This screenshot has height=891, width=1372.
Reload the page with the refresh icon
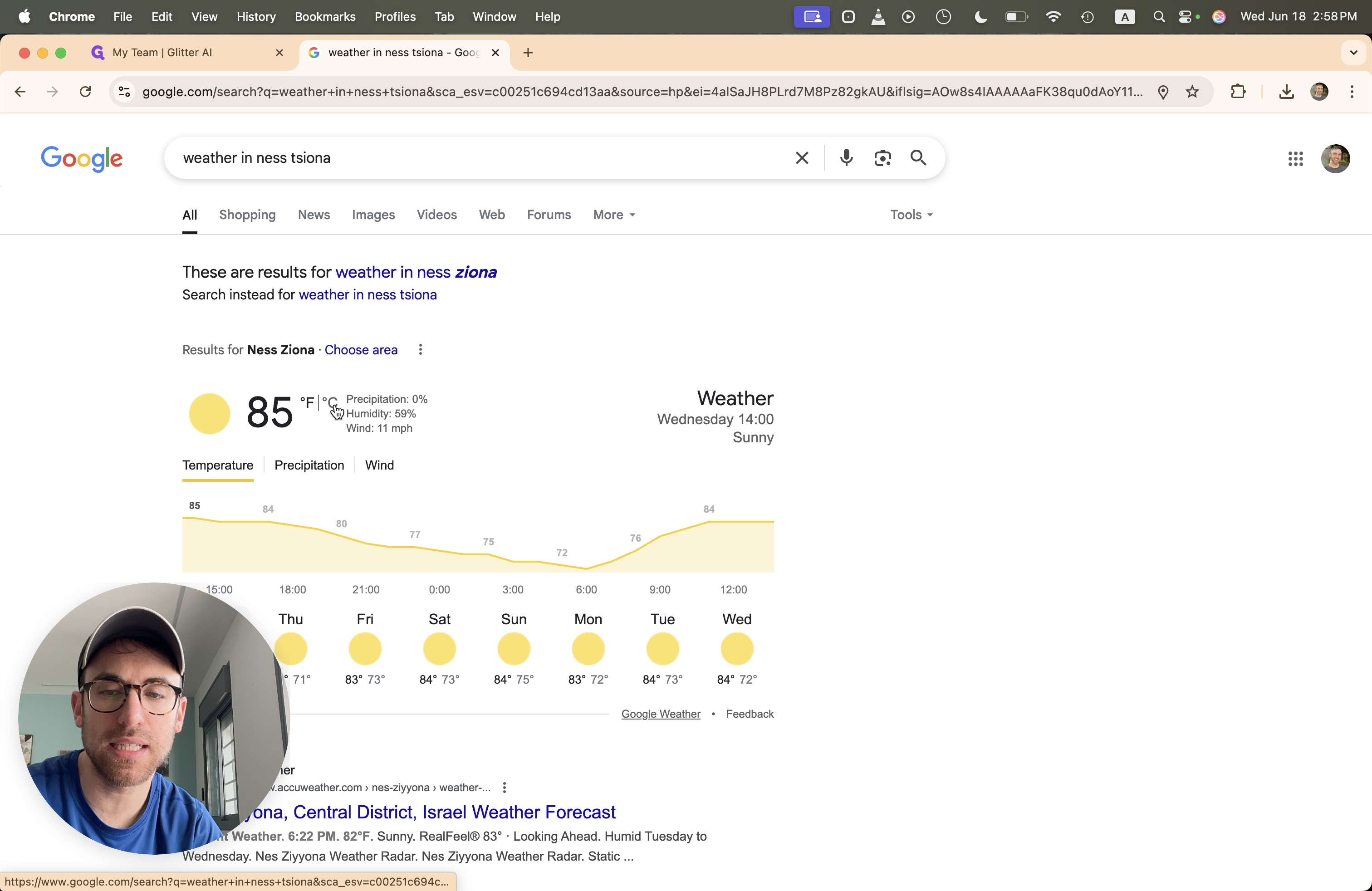pos(85,92)
